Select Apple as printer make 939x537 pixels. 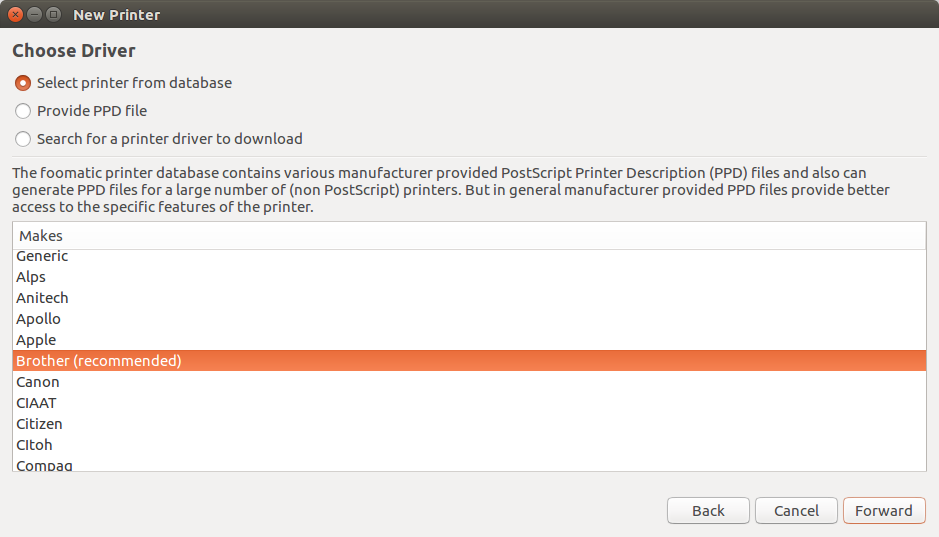[x=36, y=340]
